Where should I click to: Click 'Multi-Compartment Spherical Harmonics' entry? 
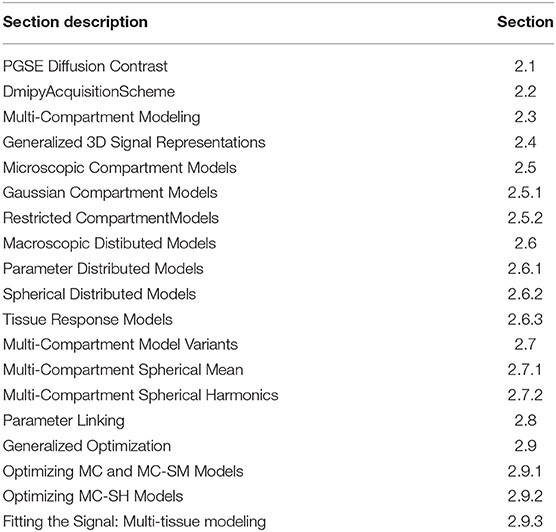click(141, 395)
